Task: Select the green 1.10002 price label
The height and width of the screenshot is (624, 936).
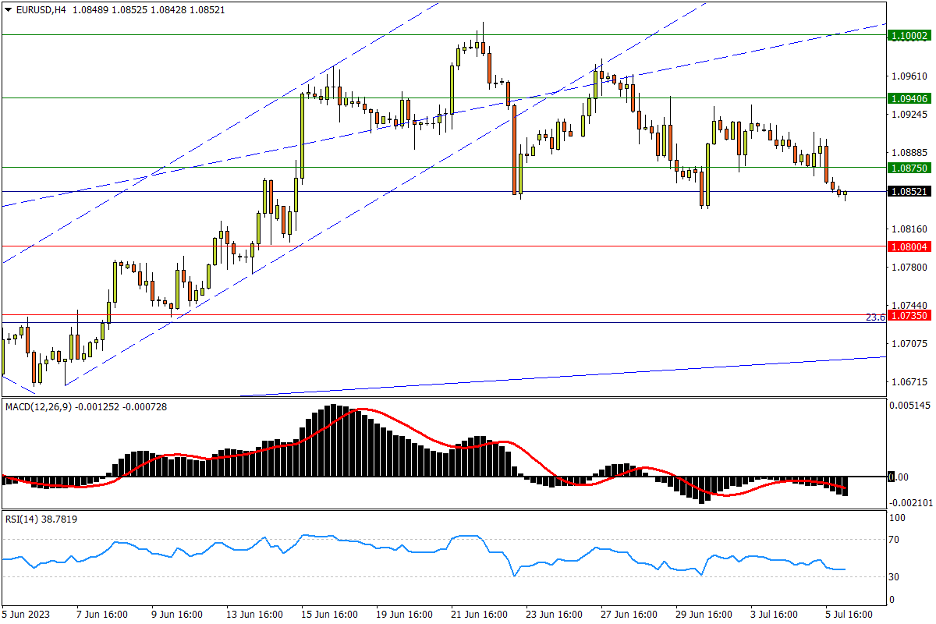Action: tap(908, 35)
